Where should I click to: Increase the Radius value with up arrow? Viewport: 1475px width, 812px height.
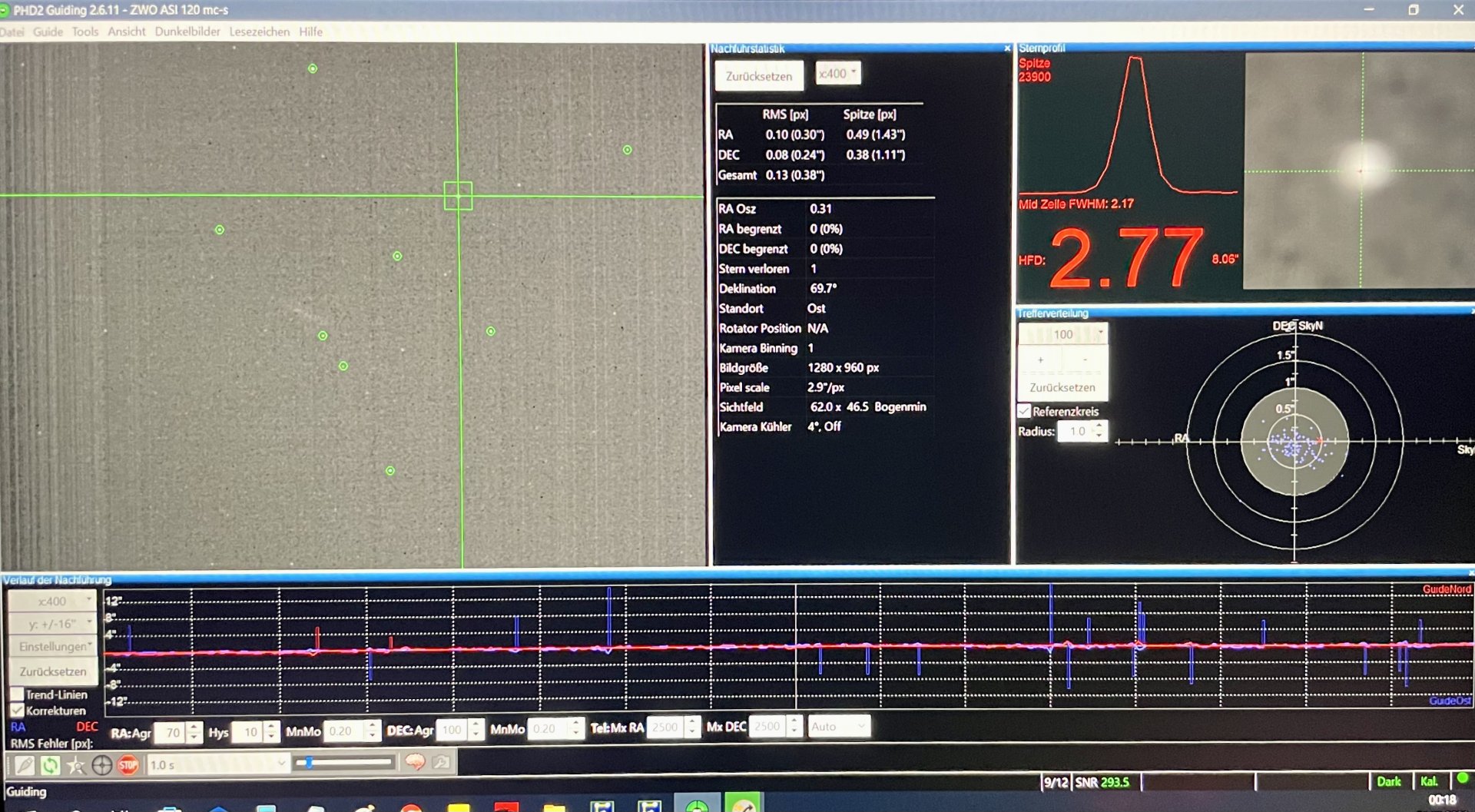tap(1100, 426)
